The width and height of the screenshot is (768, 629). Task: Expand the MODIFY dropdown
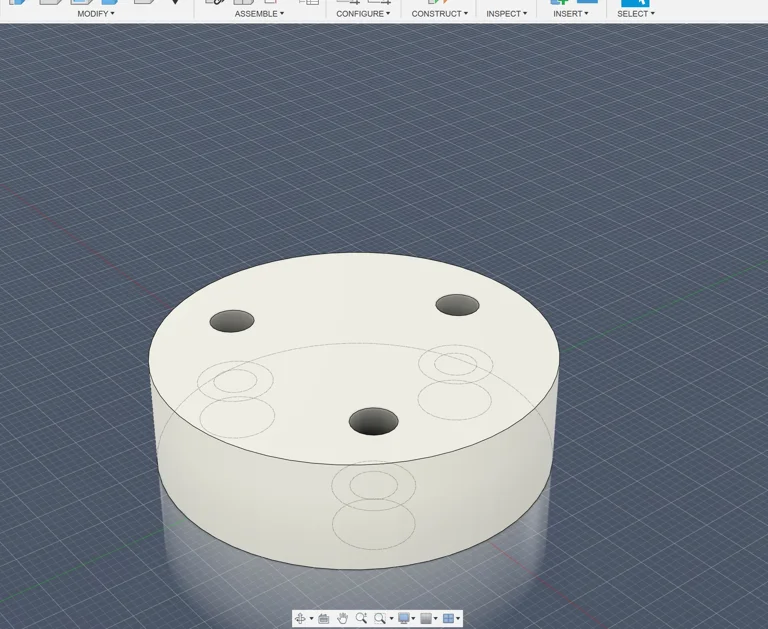click(x=96, y=14)
